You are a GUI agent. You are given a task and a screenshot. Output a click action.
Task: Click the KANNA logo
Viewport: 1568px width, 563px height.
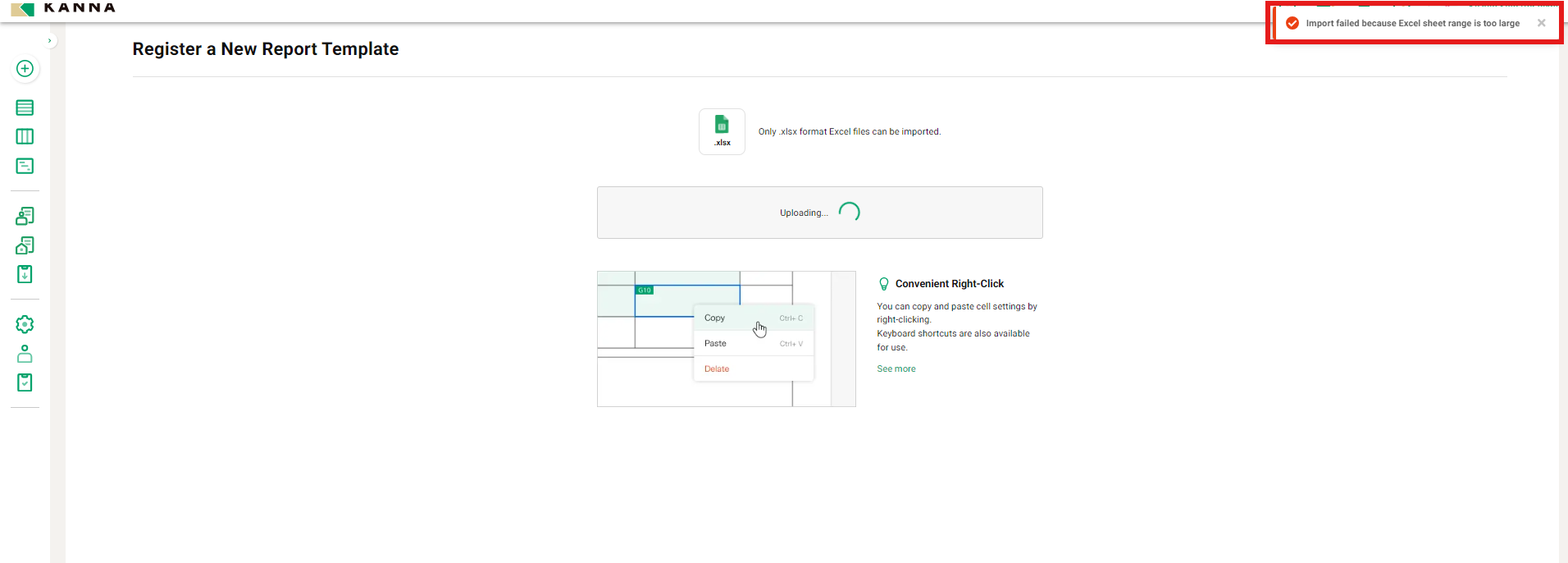click(x=64, y=7)
